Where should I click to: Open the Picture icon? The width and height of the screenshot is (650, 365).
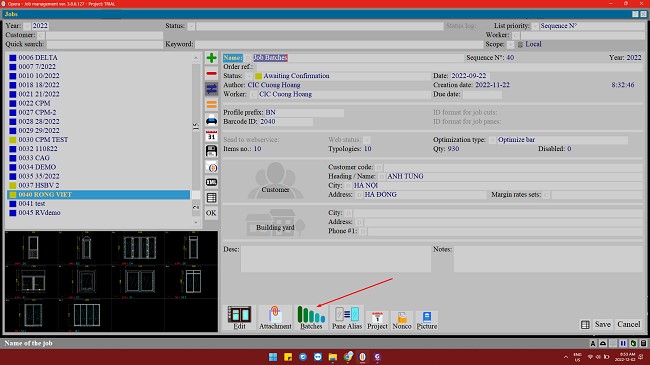[x=427, y=320]
